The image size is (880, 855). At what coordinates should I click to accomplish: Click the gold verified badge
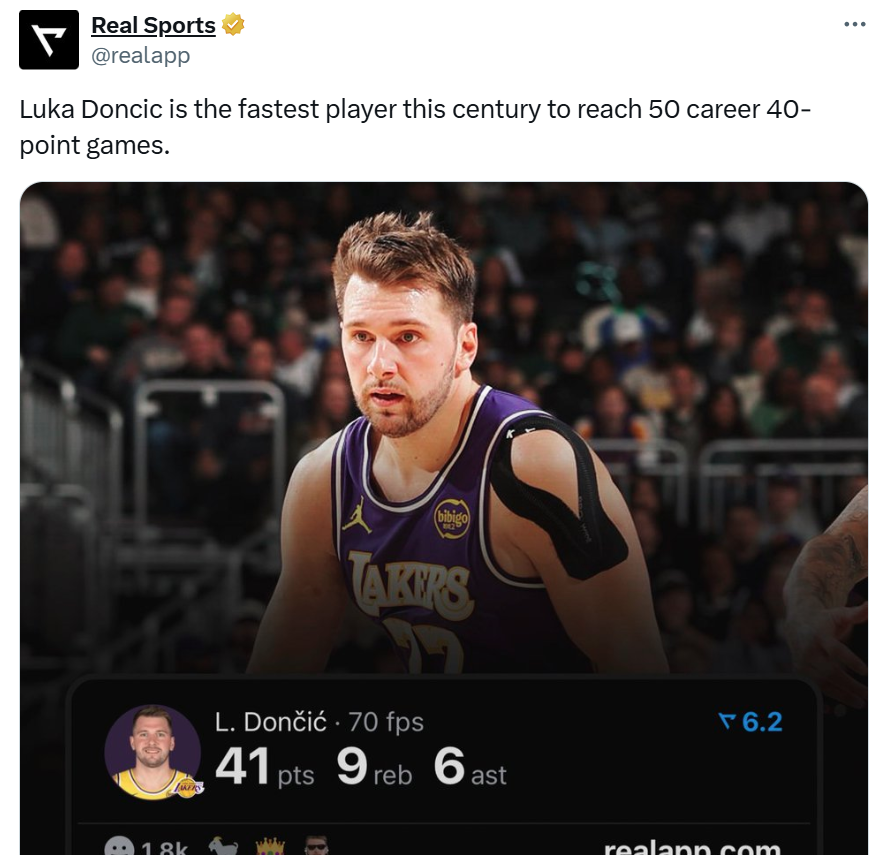[233, 26]
